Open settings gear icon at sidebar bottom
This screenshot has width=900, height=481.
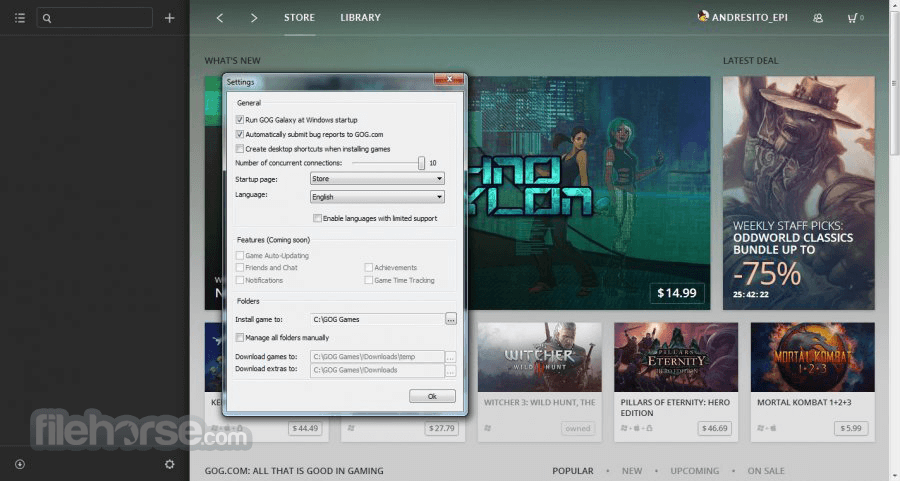(169, 464)
